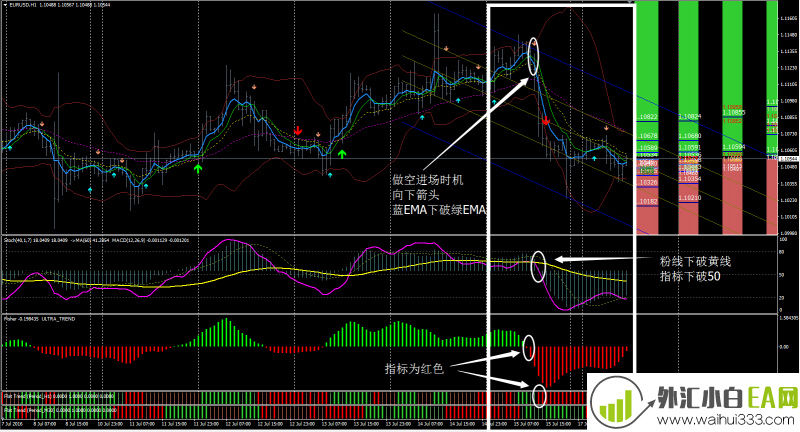Screen dimensions: 800x432
Task: Select the Flat Trend Period_M30 label
Action: pyautogui.click(x=60, y=410)
